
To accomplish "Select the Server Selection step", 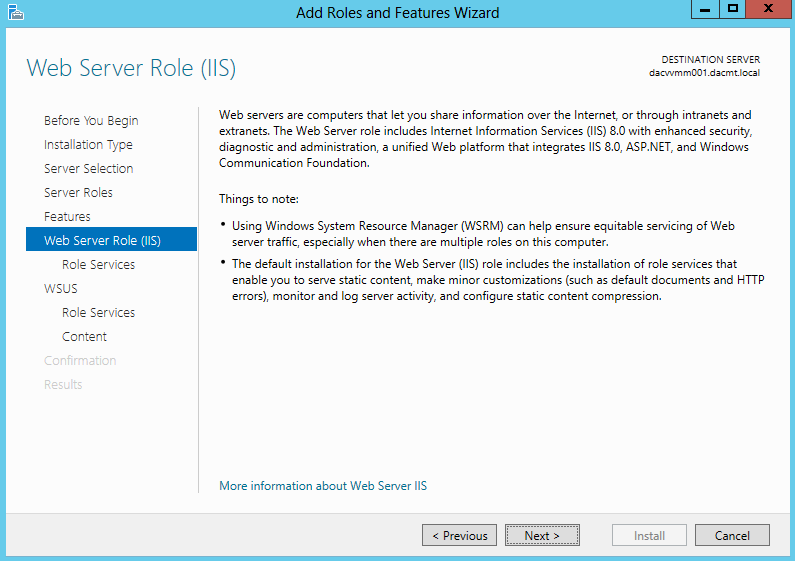I will [x=88, y=168].
